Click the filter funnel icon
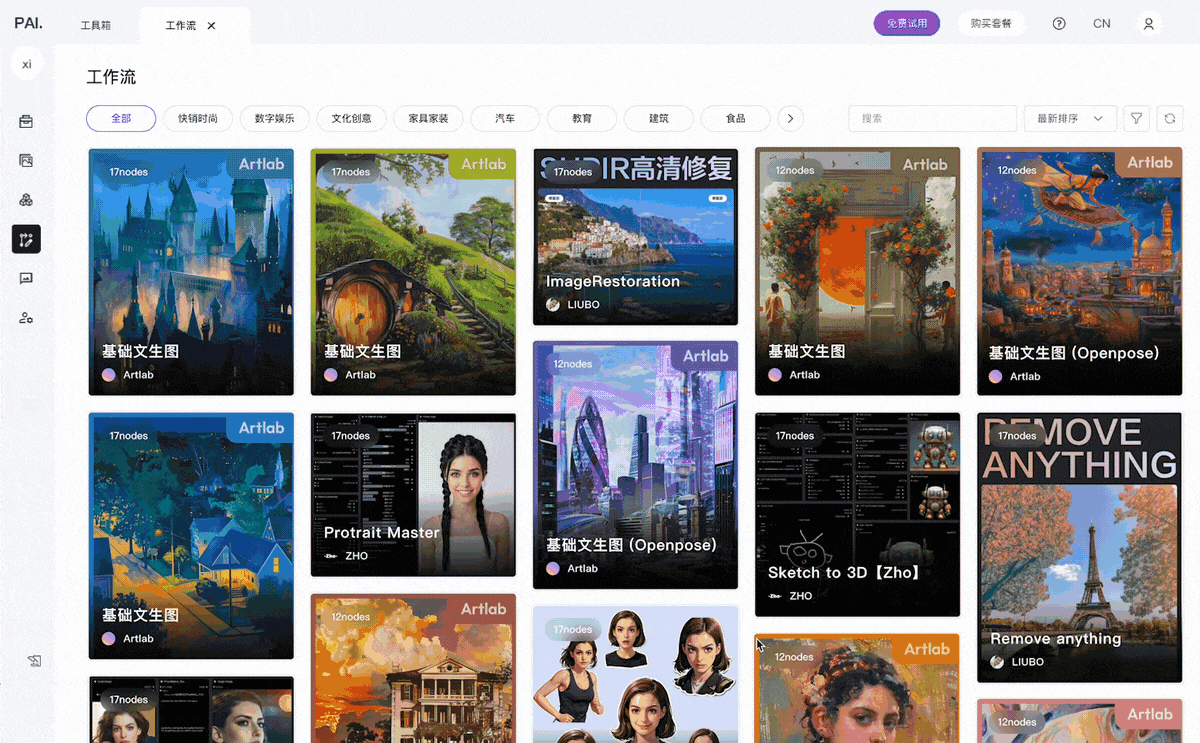1200x743 pixels. pos(1136,118)
